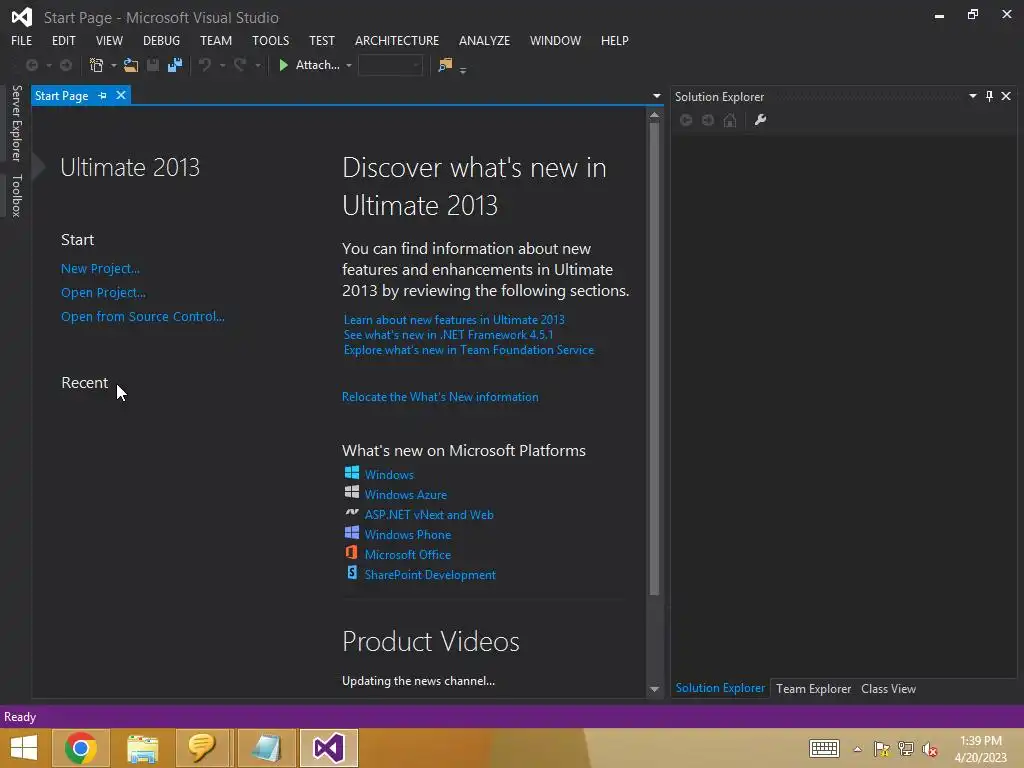Screen dimensions: 1024x768
Task: Close the Start Page tab
Action: click(x=121, y=95)
